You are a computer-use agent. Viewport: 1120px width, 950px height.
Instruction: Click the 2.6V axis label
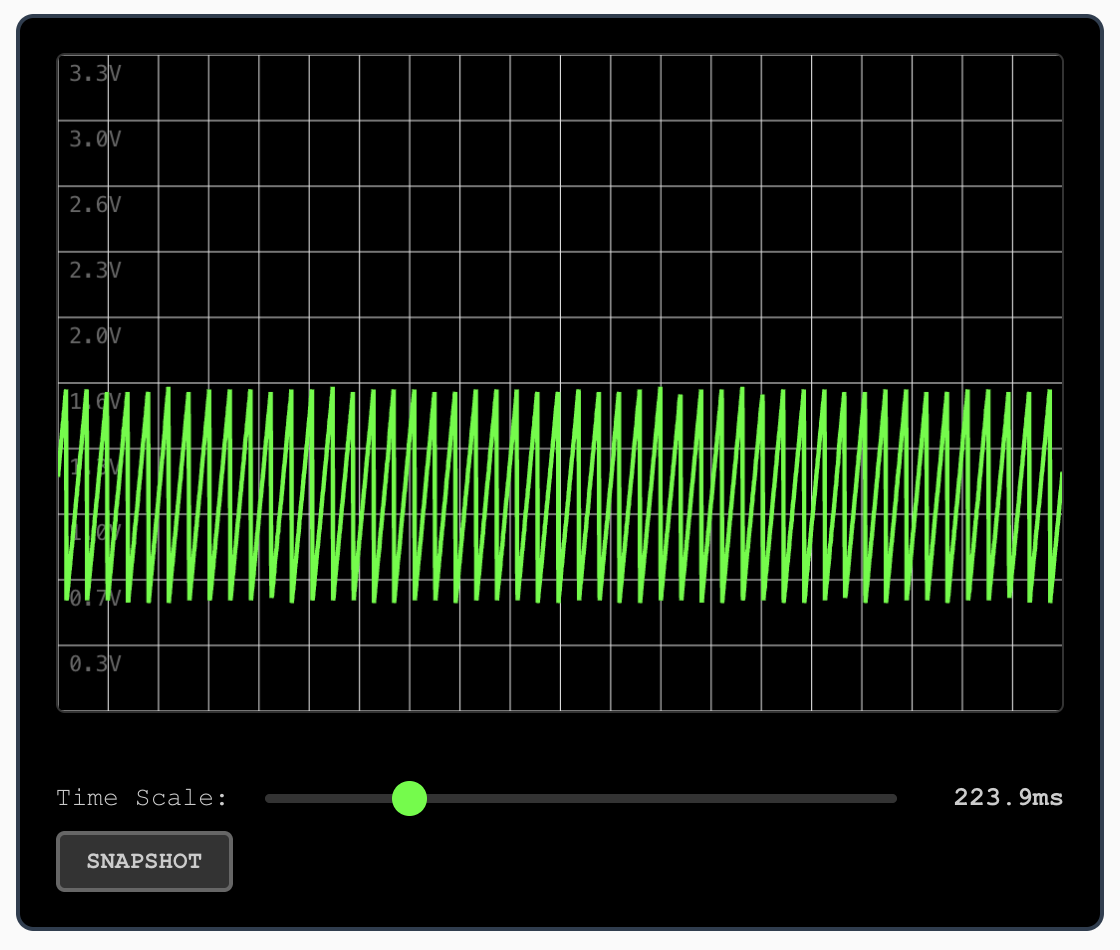(95, 205)
